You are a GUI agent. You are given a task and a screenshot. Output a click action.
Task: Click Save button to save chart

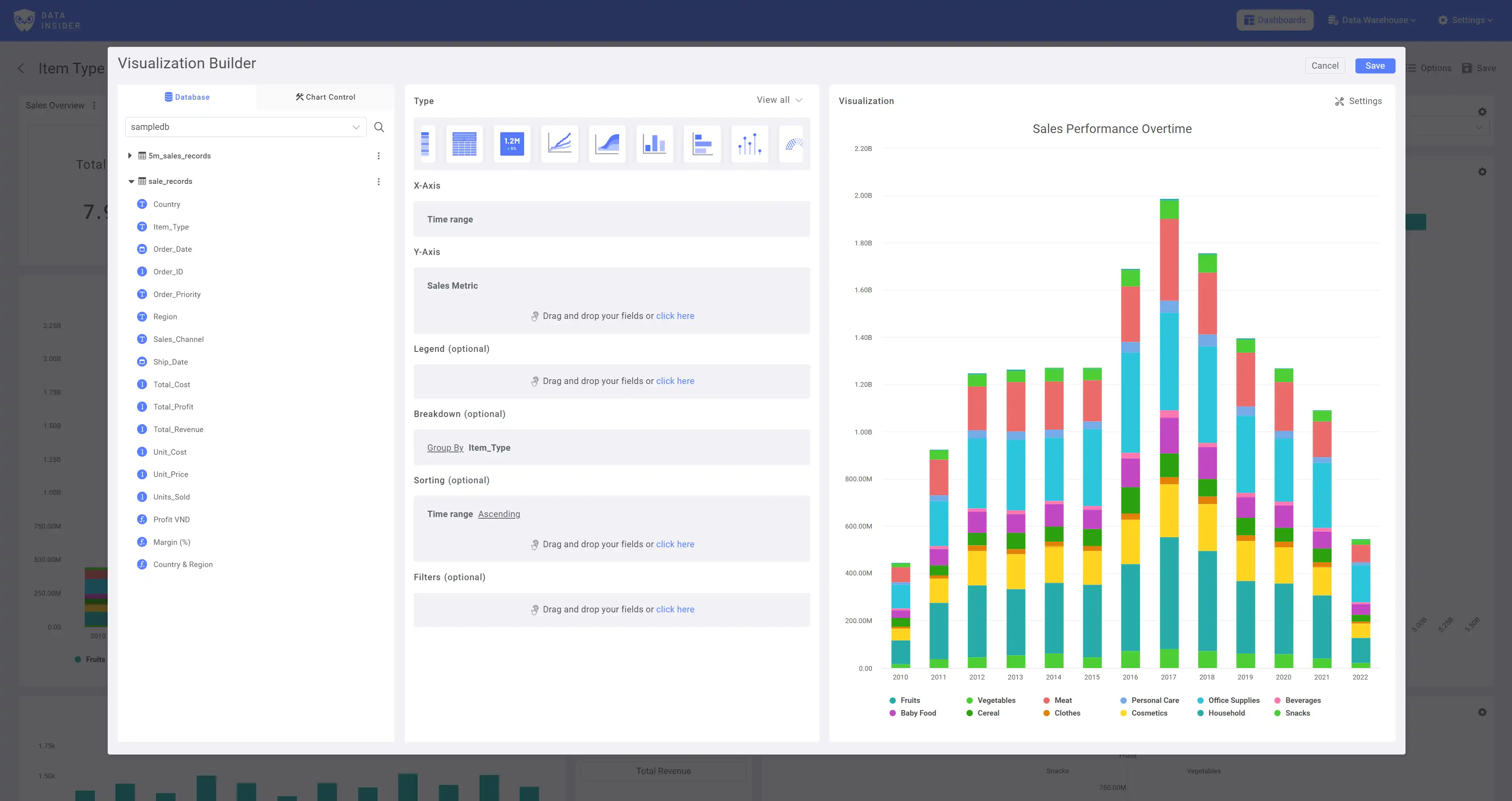(1375, 65)
